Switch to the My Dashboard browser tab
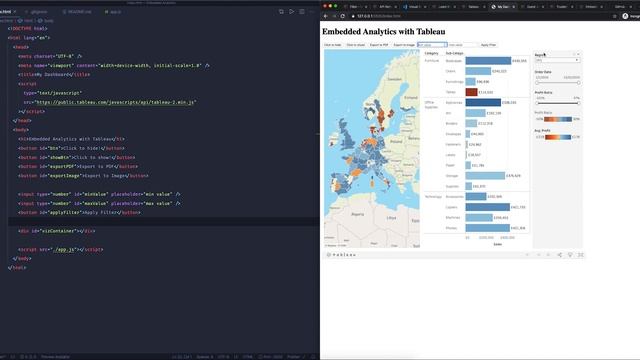The width and height of the screenshot is (640, 360). (x=503, y=7)
